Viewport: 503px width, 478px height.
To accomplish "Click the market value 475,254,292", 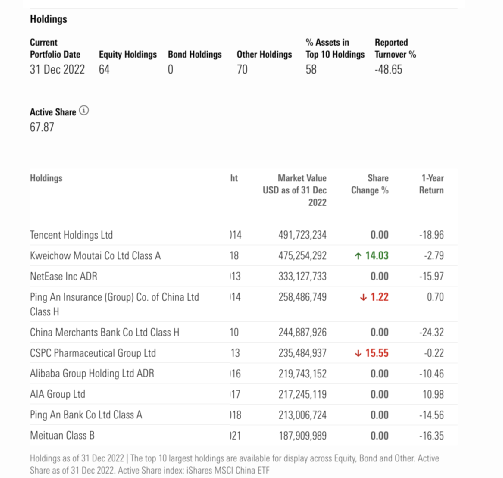I will coord(302,256).
